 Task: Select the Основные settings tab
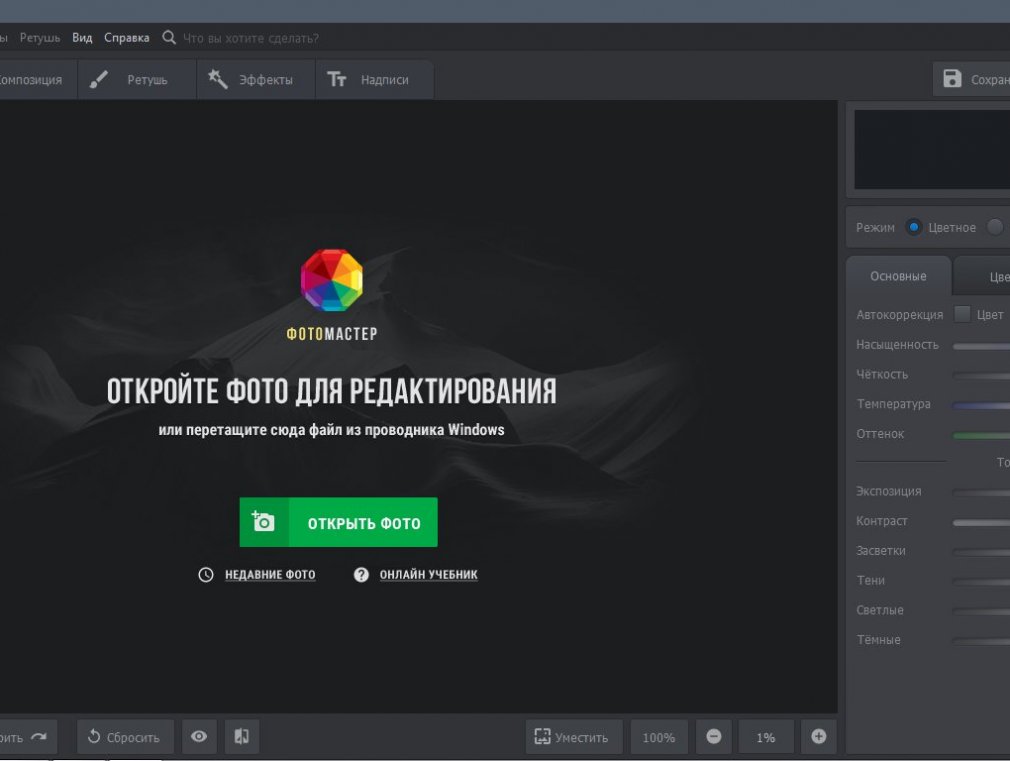pyautogui.click(x=899, y=276)
